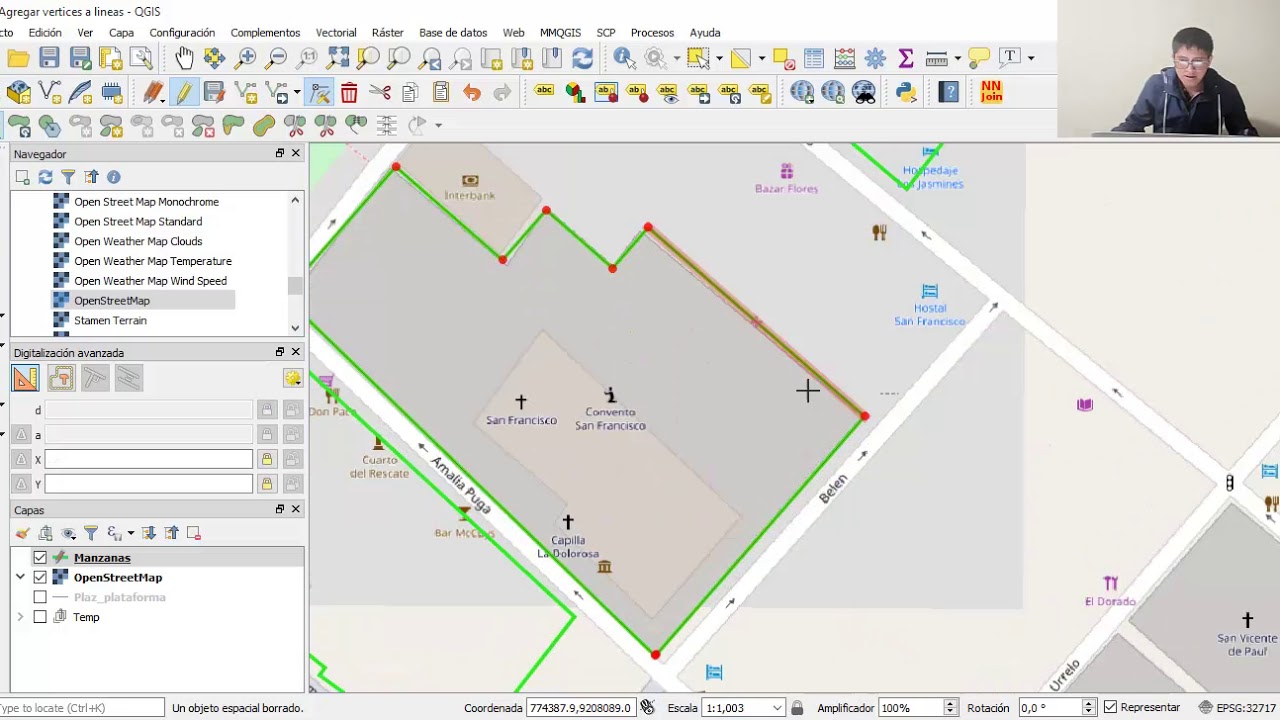Save layer edits
This screenshot has height=720, width=1280.
[x=214, y=93]
